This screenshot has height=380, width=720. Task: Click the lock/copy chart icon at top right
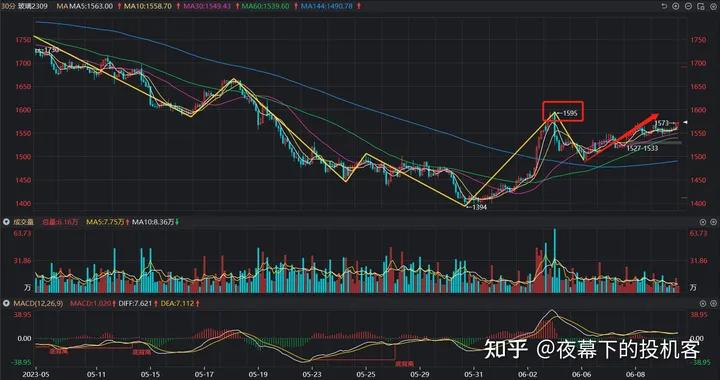(701, 6)
